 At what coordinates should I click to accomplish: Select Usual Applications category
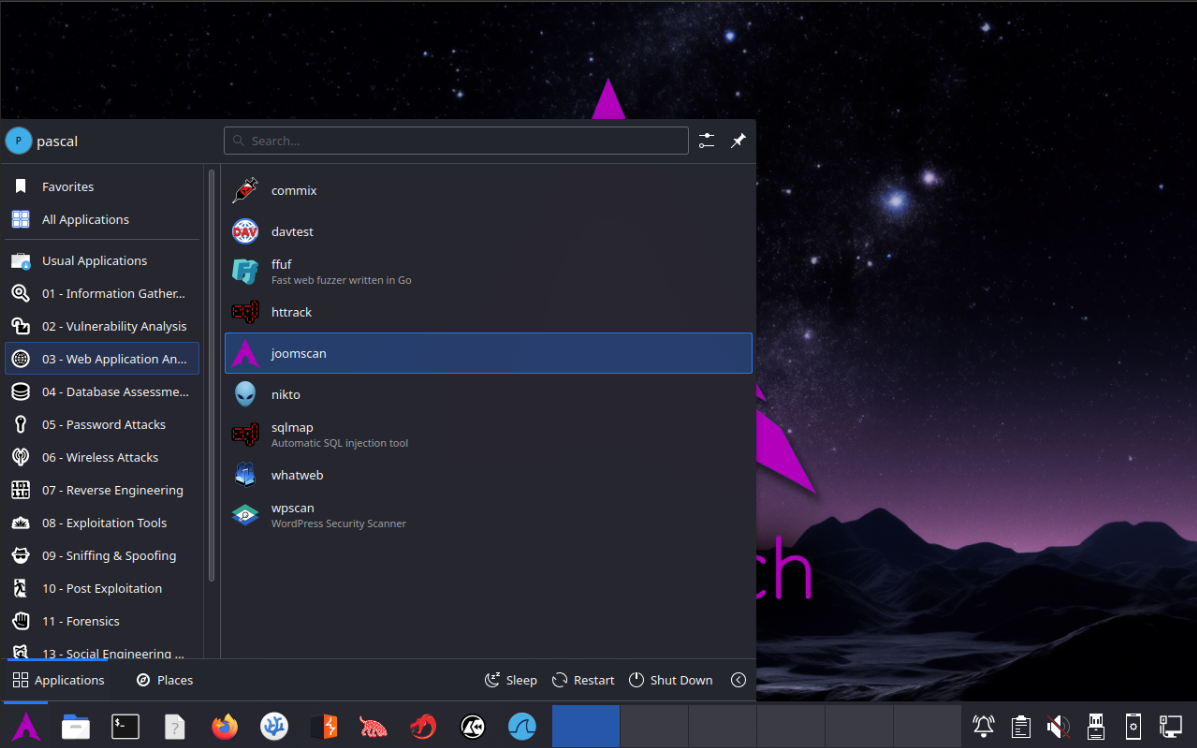[x=102, y=260]
